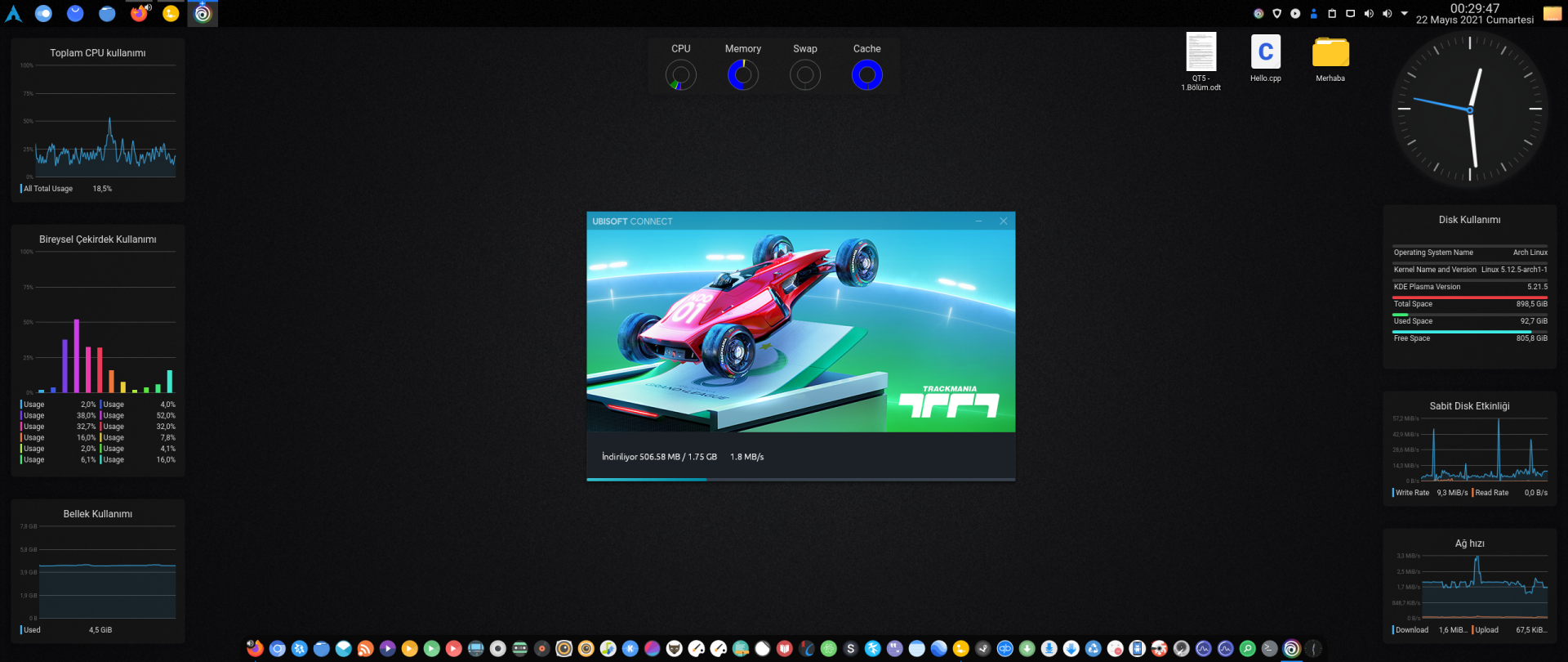Launch KDE Connect phone icon in dock
Viewport: 1568px width, 662px height.
coord(1138,649)
